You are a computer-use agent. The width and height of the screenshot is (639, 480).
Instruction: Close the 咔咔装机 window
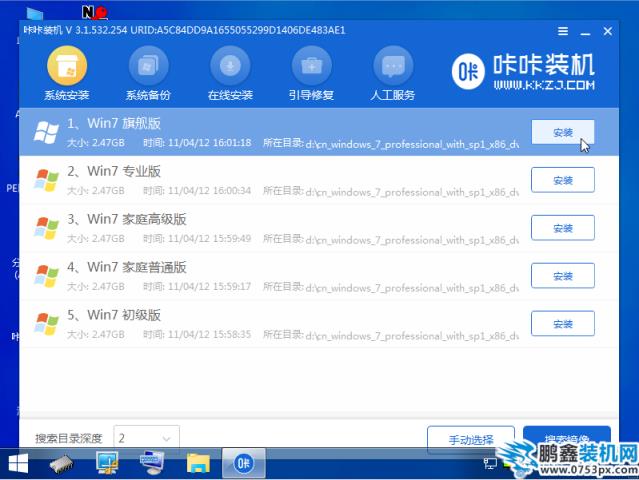[608, 31]
